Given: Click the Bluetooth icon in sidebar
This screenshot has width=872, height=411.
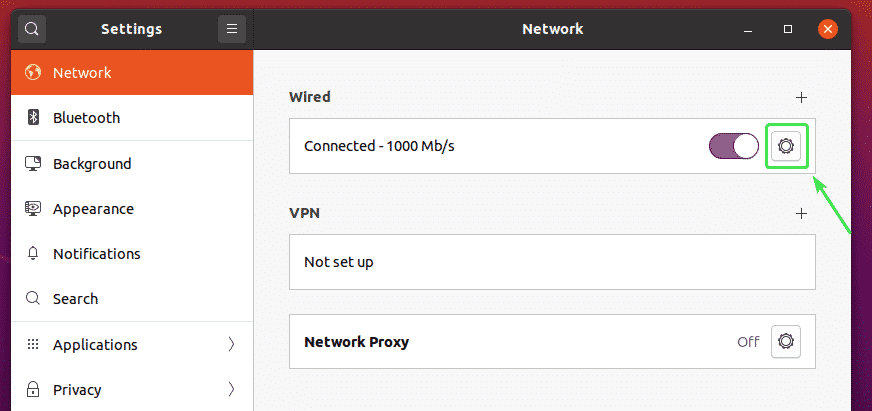Looking at the screenshot, I should coord(33,118).
